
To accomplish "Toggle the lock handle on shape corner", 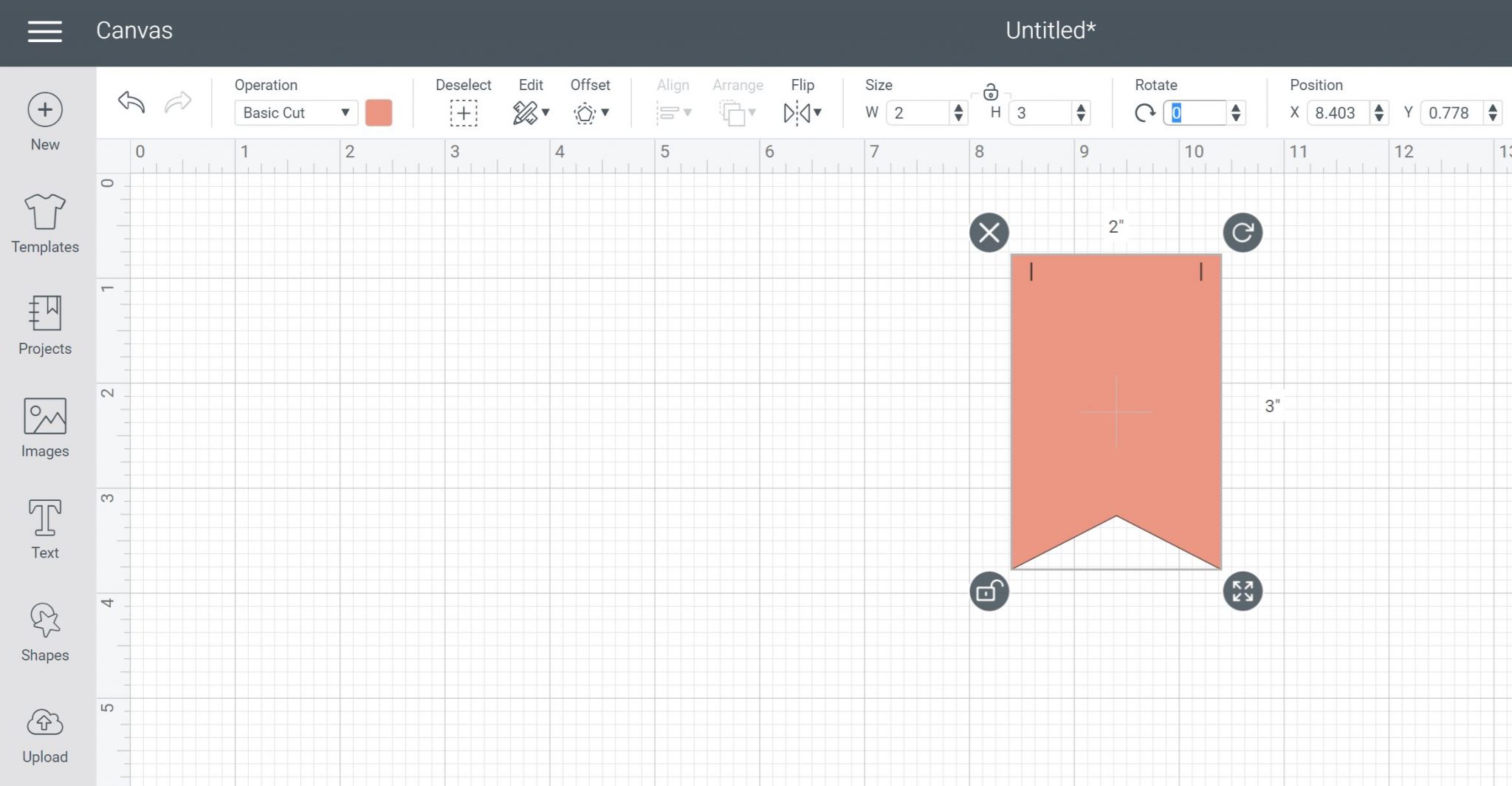I will [x=989, y=591].
